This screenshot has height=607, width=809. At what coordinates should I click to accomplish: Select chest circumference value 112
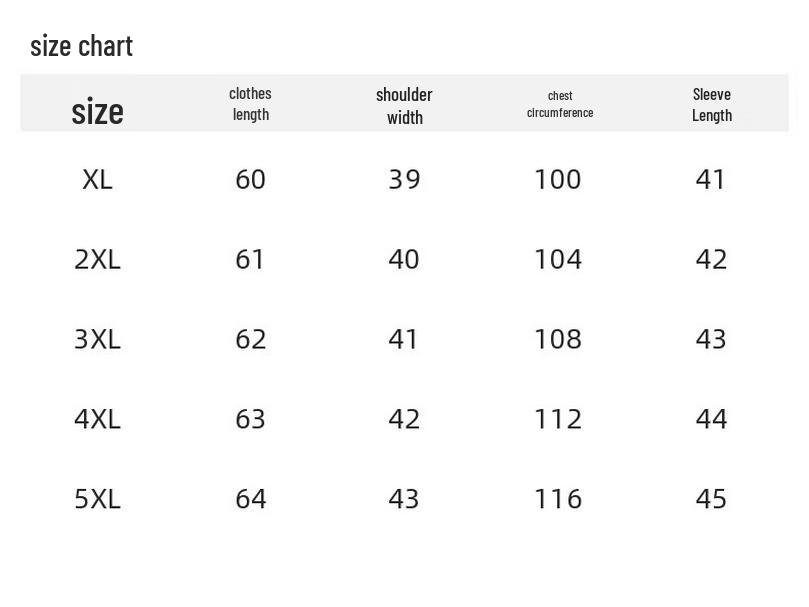point(558,419)
